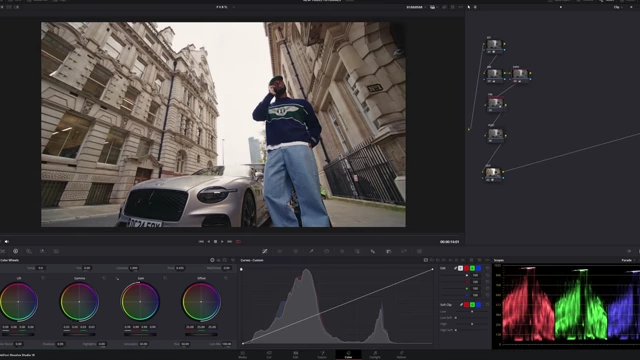Select the Qualifier eyedropper palette icon

point(311,251)
